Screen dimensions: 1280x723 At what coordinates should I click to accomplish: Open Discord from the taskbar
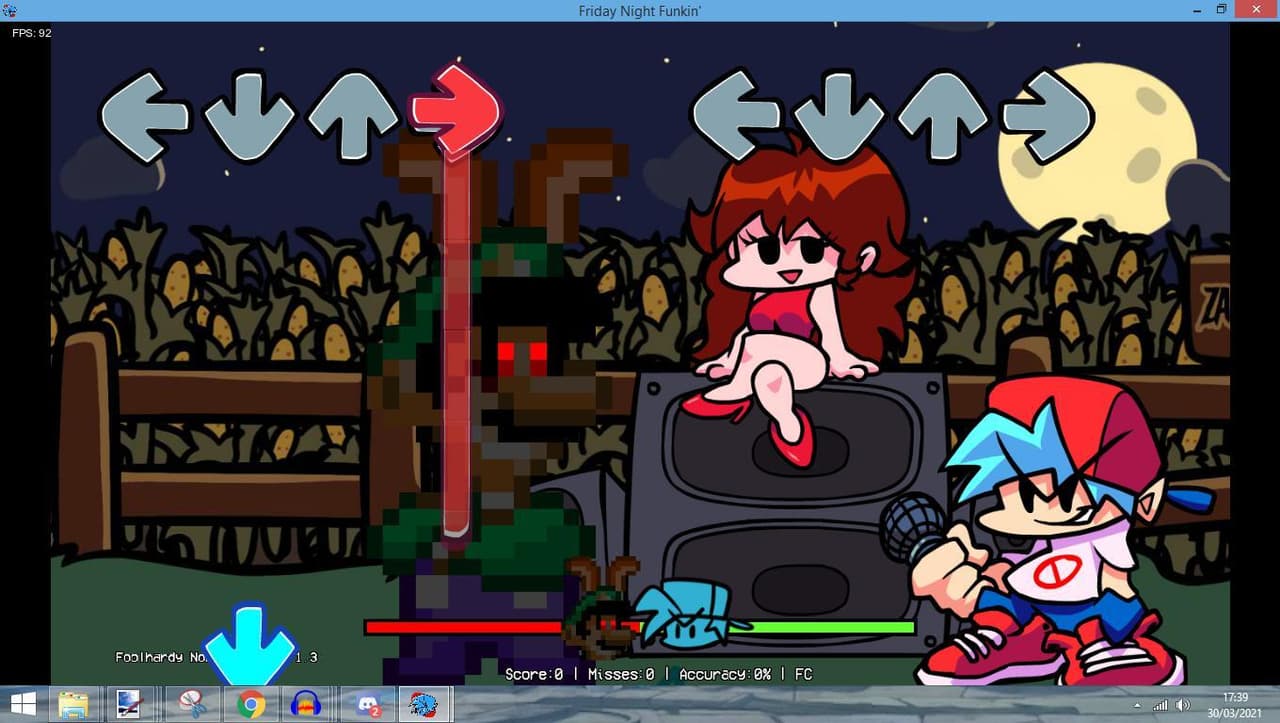(x=367, y=704)
